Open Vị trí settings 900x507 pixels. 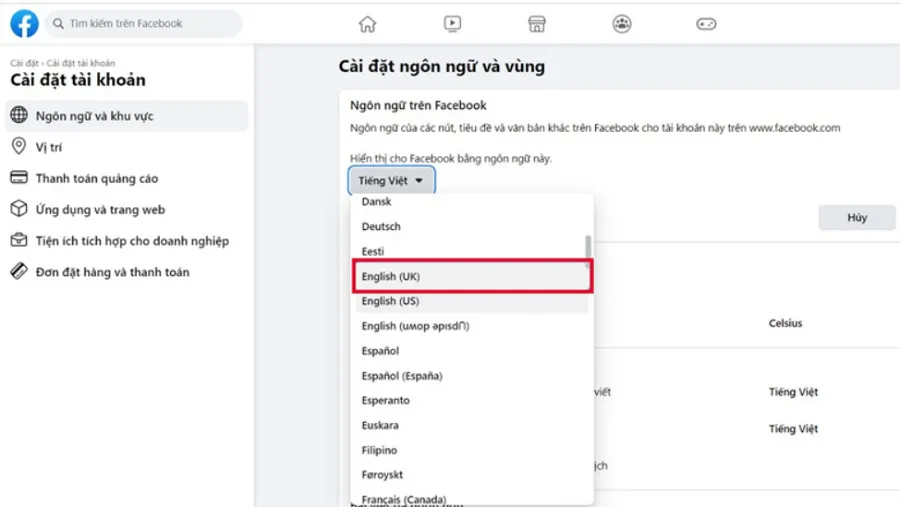coord(127,147)
